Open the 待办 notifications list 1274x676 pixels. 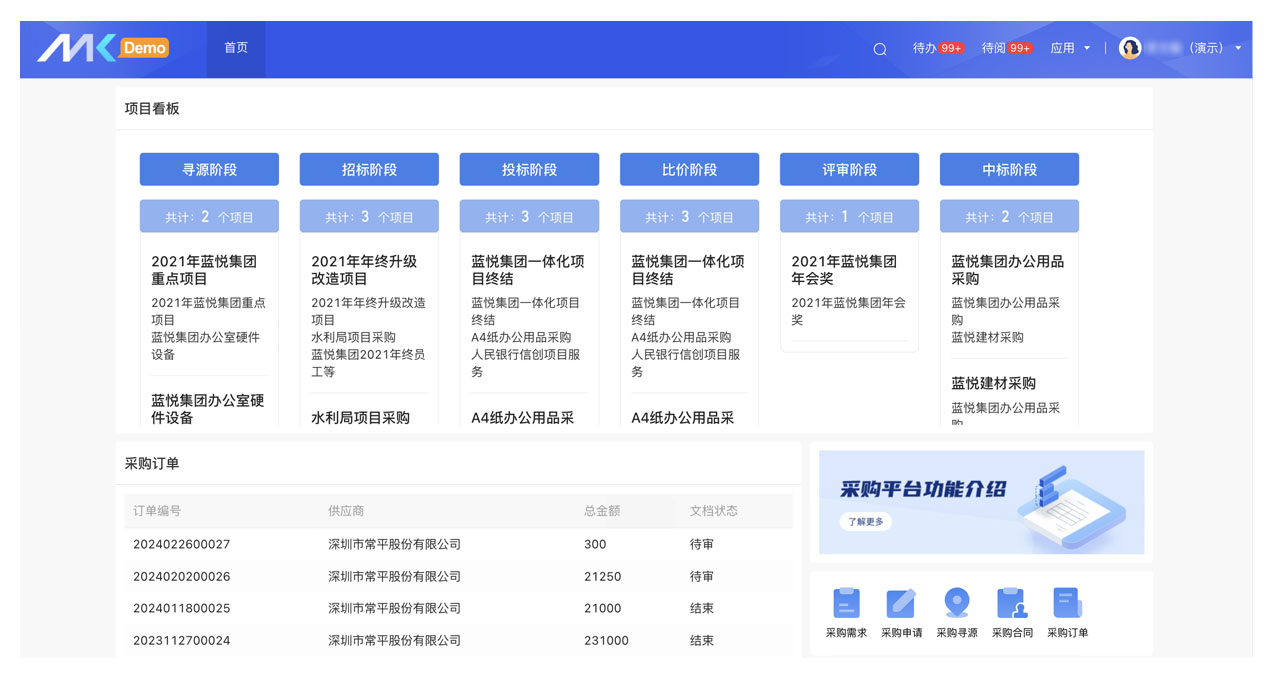[x=936, y=48]
